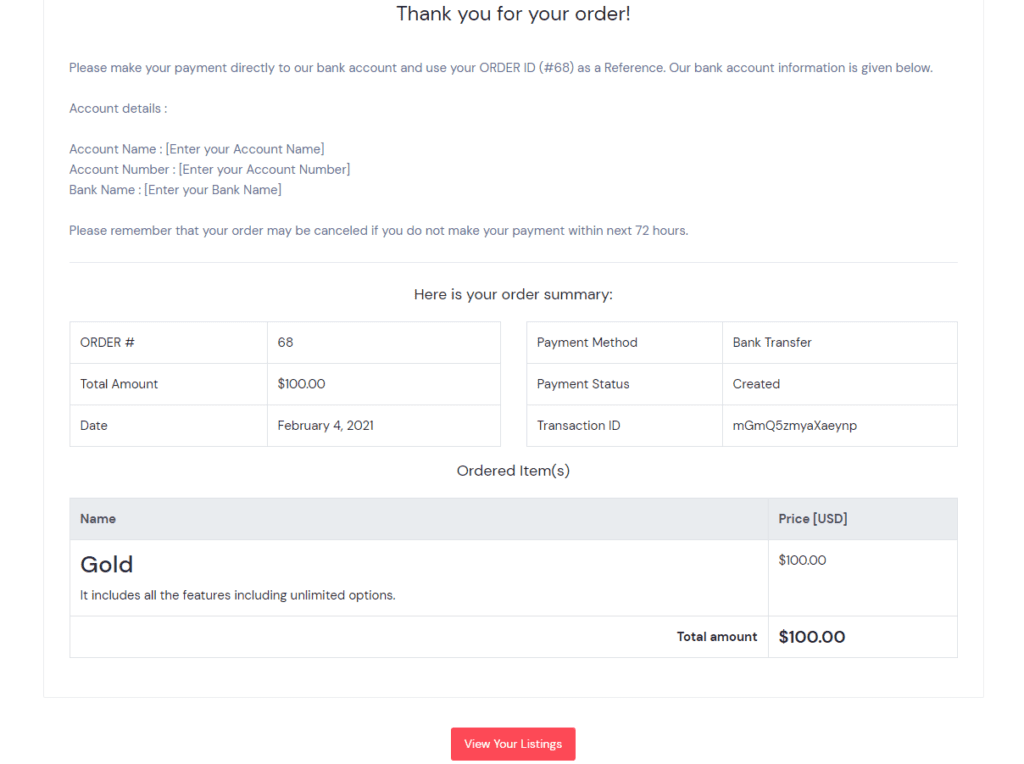Click the 72 hours cancellation notice
Viewport: 1024px width, 764px height.
pyautogui.click(x=378, y=231)
